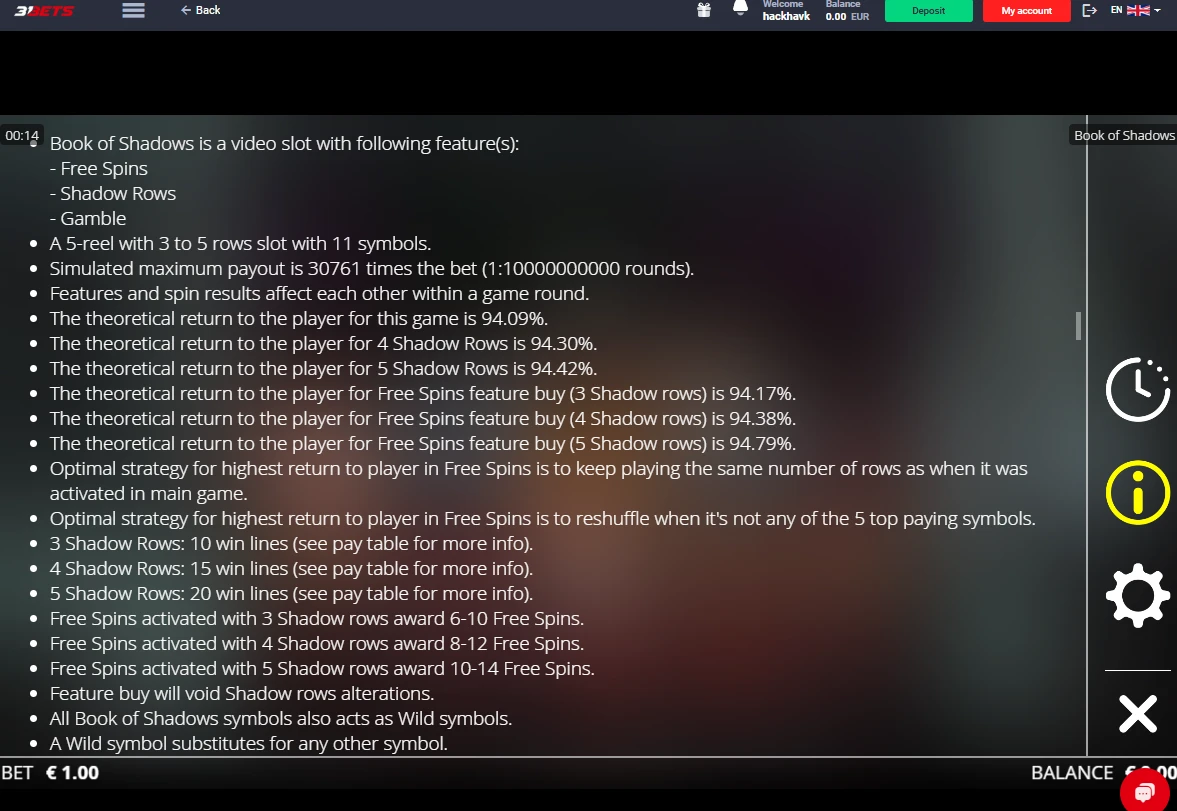Click the 0.00 EUR balance
The width and height of the screenshot is (1177, 811).
847,16
